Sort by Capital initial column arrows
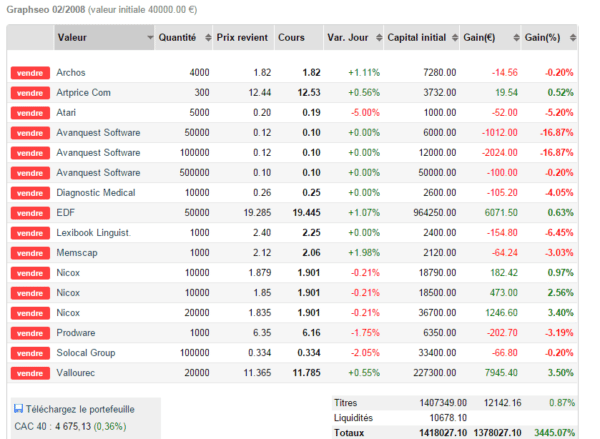The width and height of the screenshot is (600, 439). point(455,38)
